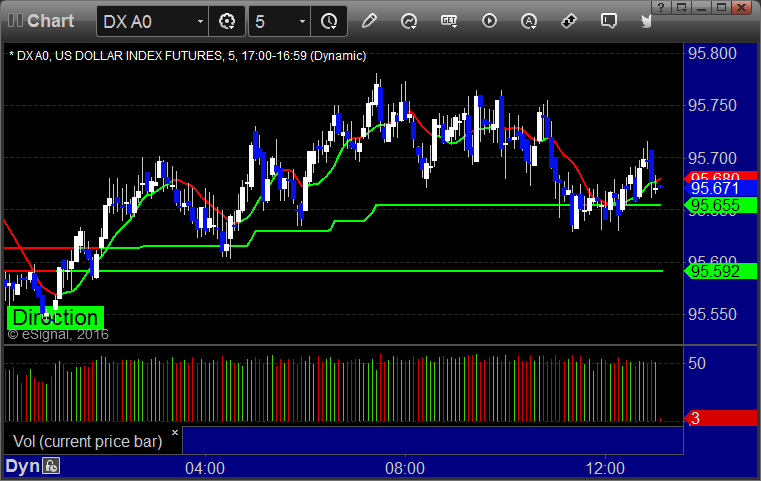Viewport: 761px width, 481px height.
Task: Click the green Direction label
Action: tap(55, 317)
